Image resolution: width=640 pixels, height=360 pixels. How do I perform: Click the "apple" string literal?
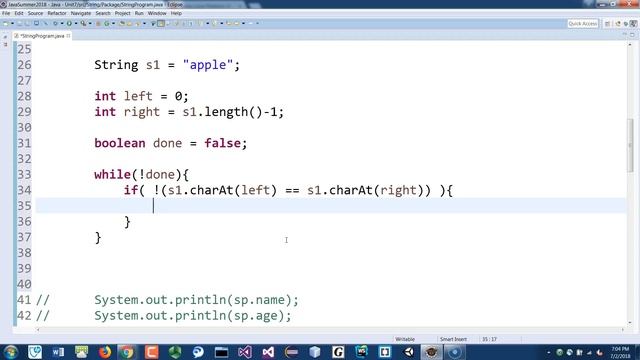tap(207, 65)
